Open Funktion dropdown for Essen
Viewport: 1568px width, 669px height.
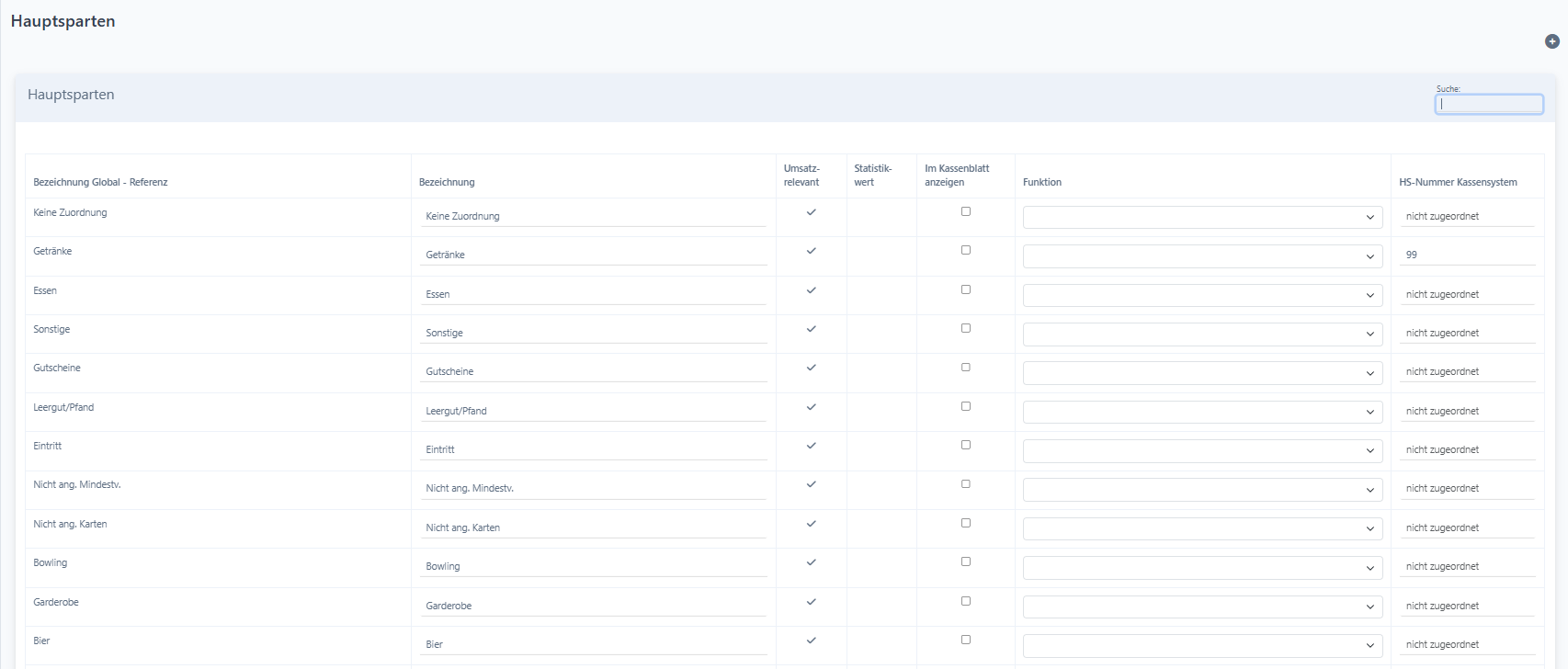(1202, 295)
